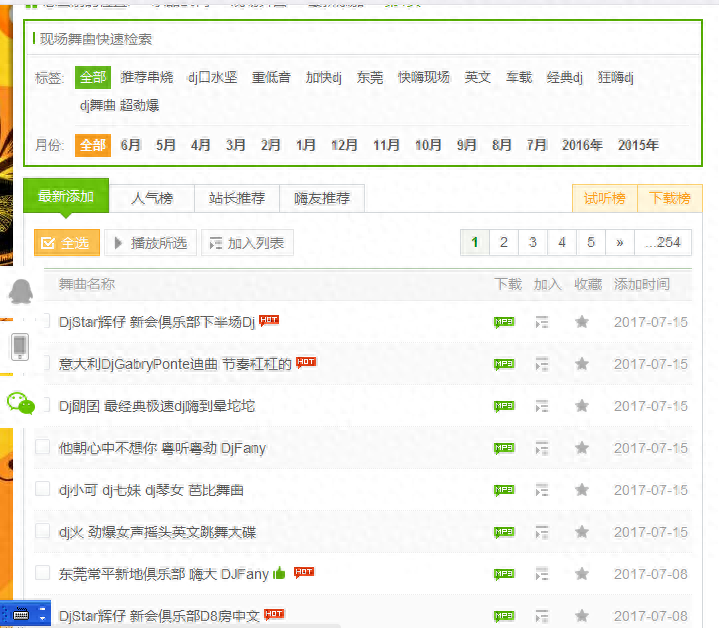The width and height of the screenshot is (719, 628).
Task: Add DjStar辉仔 新会俱乐部D8房中文 to playlist
Action: point(542,616)
